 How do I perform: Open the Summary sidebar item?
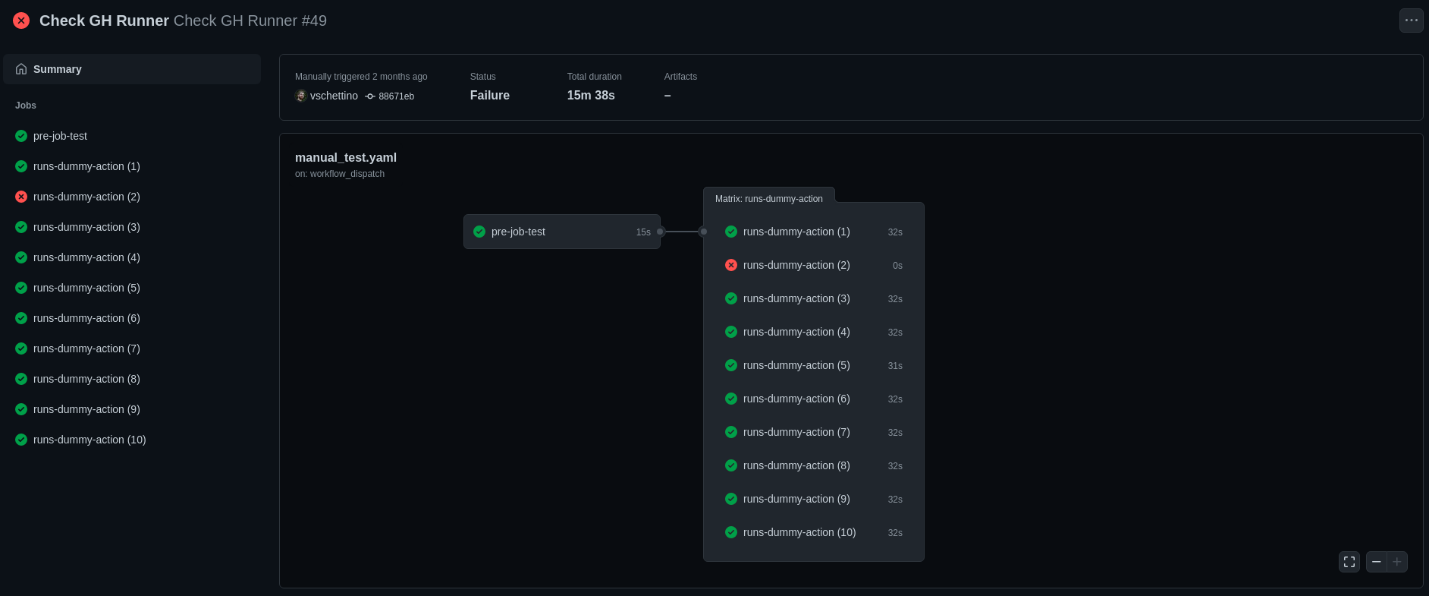(x=132, y=69)
